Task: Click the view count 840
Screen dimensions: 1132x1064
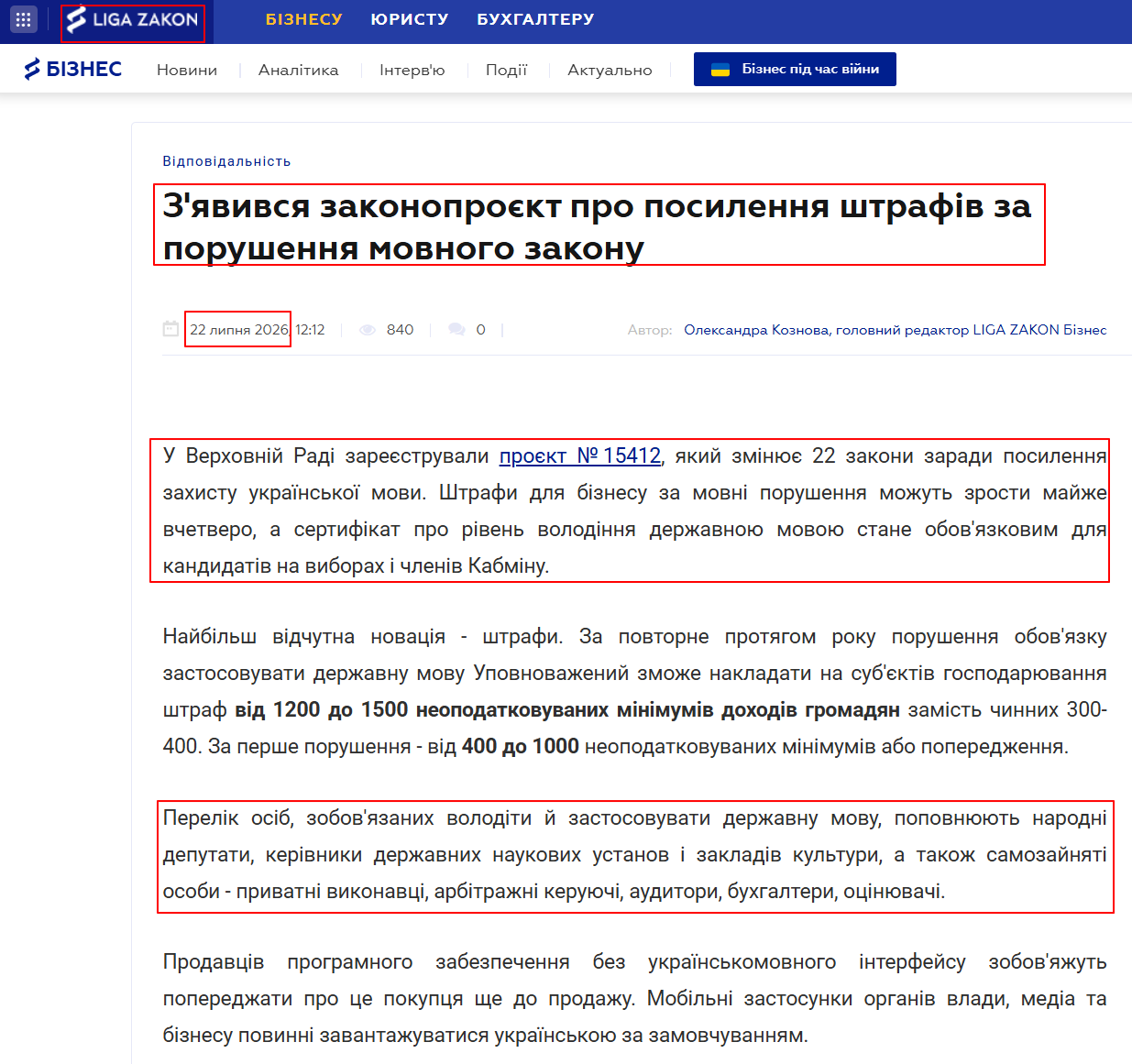Action: point(400,330)
